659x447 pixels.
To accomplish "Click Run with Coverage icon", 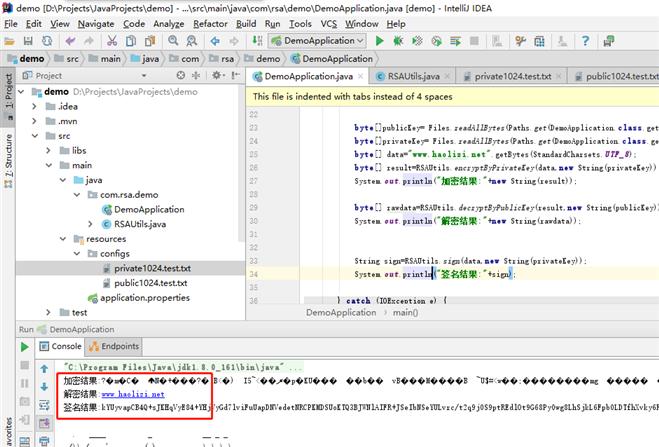I will tap(417, 41).
